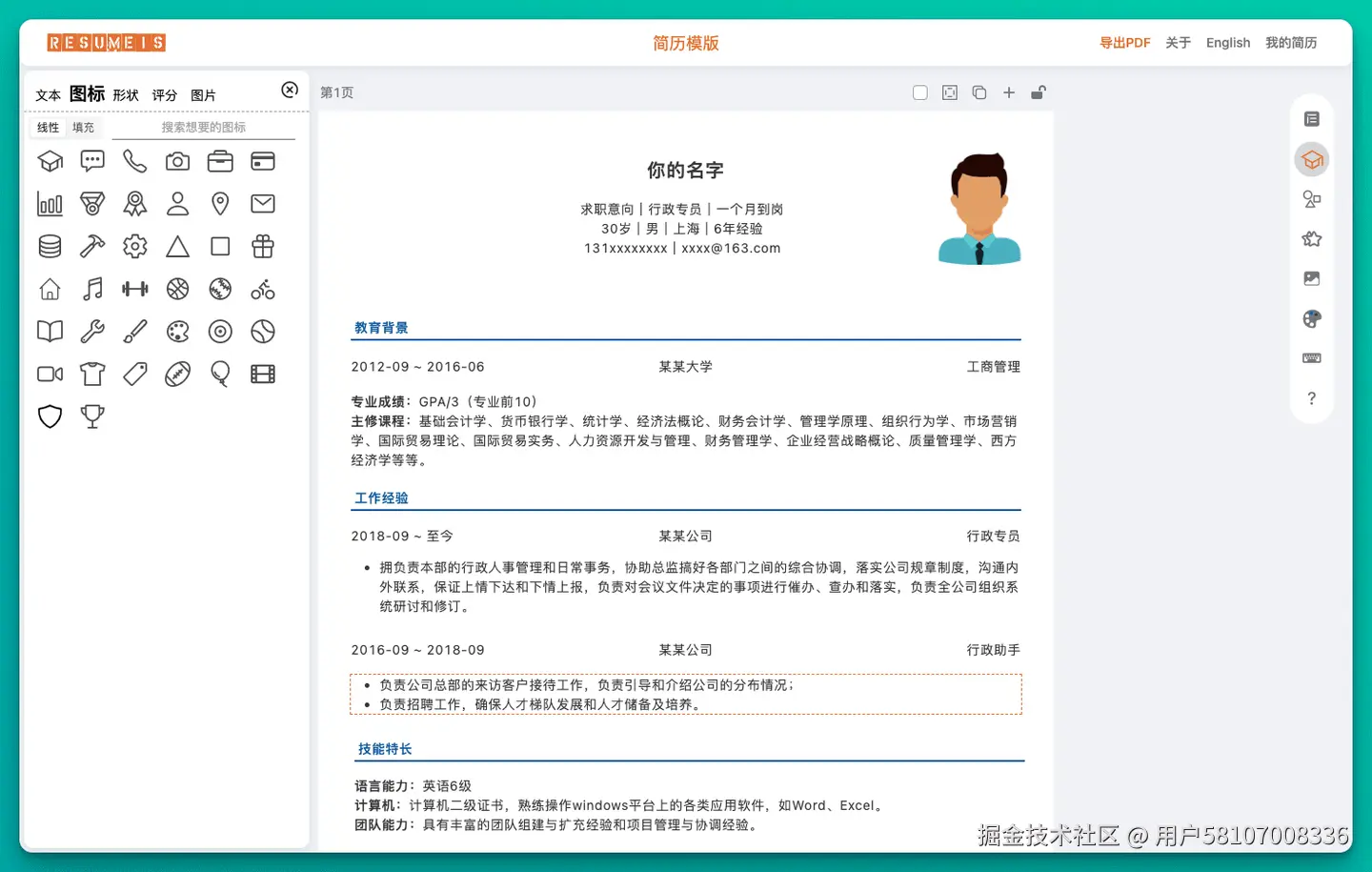Open the theme color palette in the right sidebar
This screenshot has height=872, width=1372.
1312,317
